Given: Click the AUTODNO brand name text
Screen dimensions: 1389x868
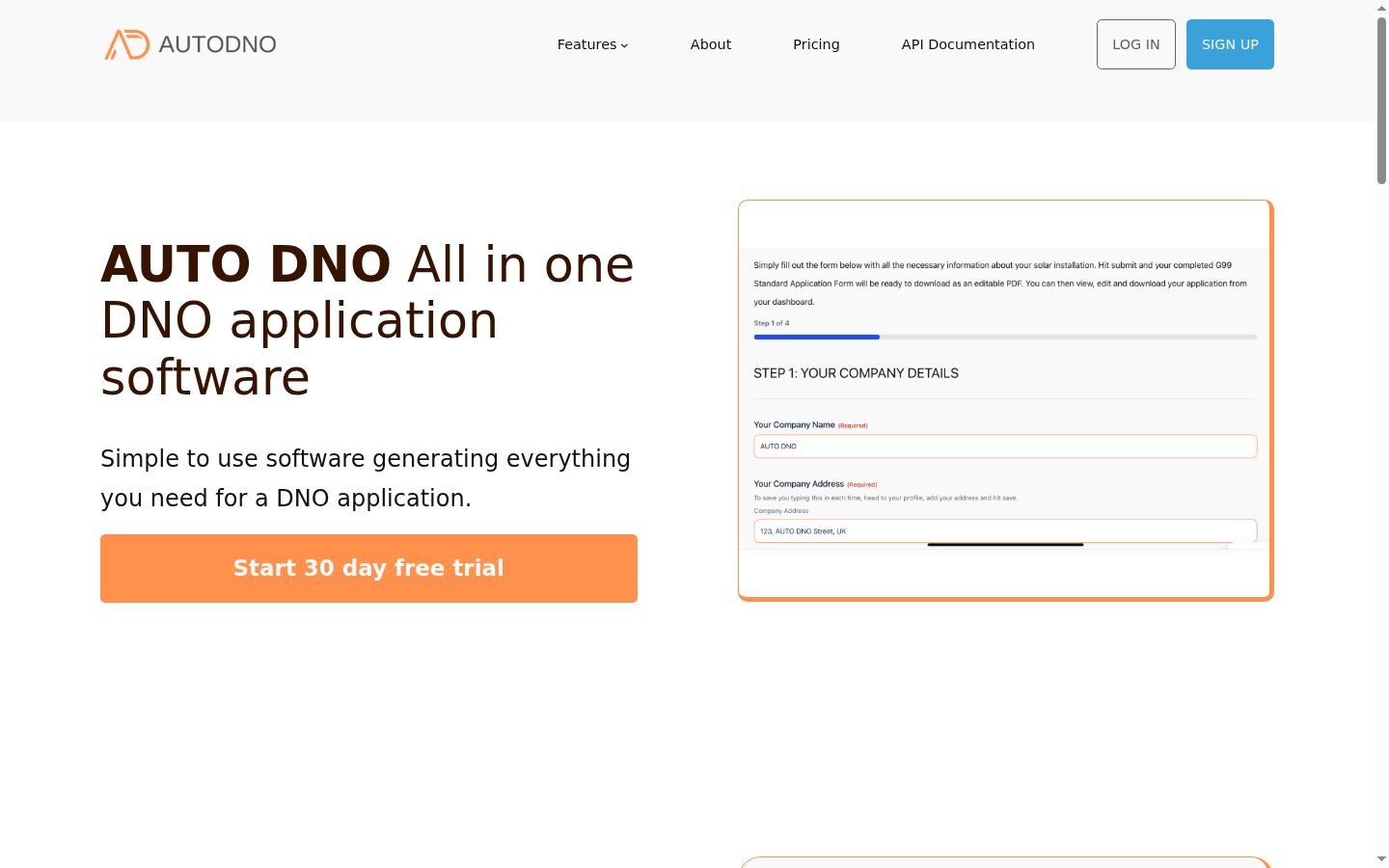Looking at the screenshot, I should [x=217, y=44].
